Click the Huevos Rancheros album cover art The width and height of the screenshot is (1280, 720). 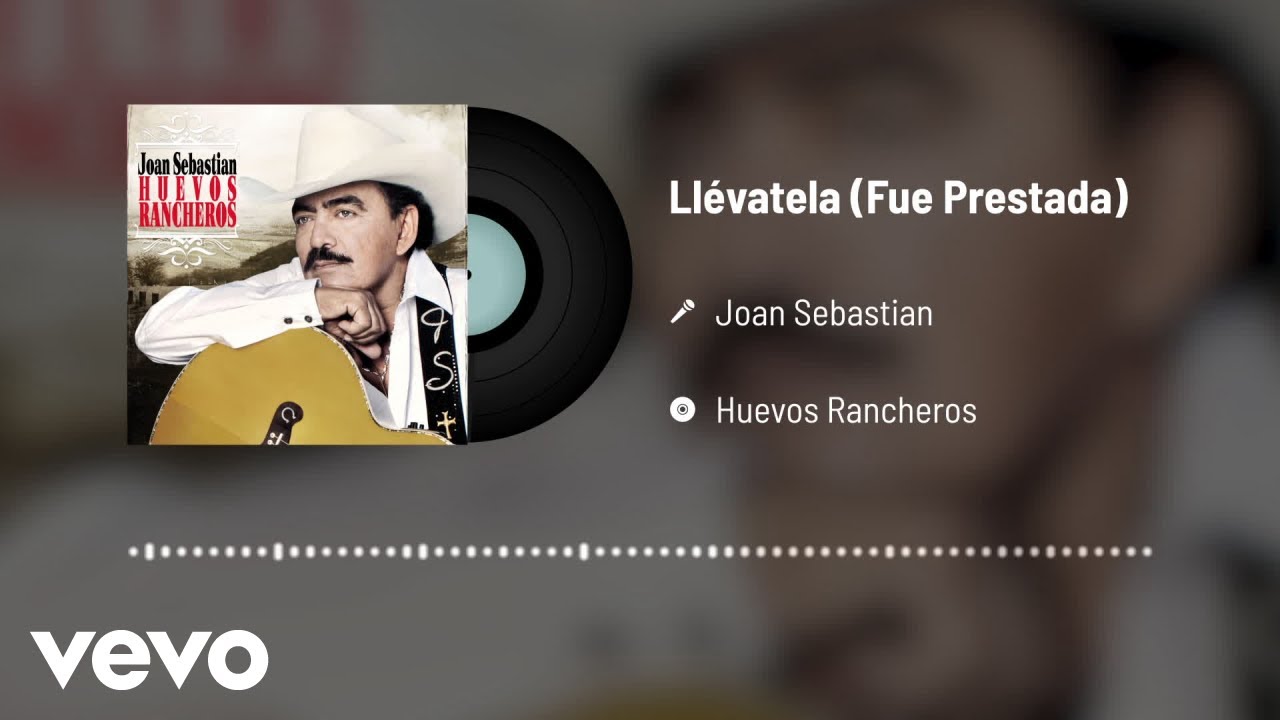[x=297, y=275]
